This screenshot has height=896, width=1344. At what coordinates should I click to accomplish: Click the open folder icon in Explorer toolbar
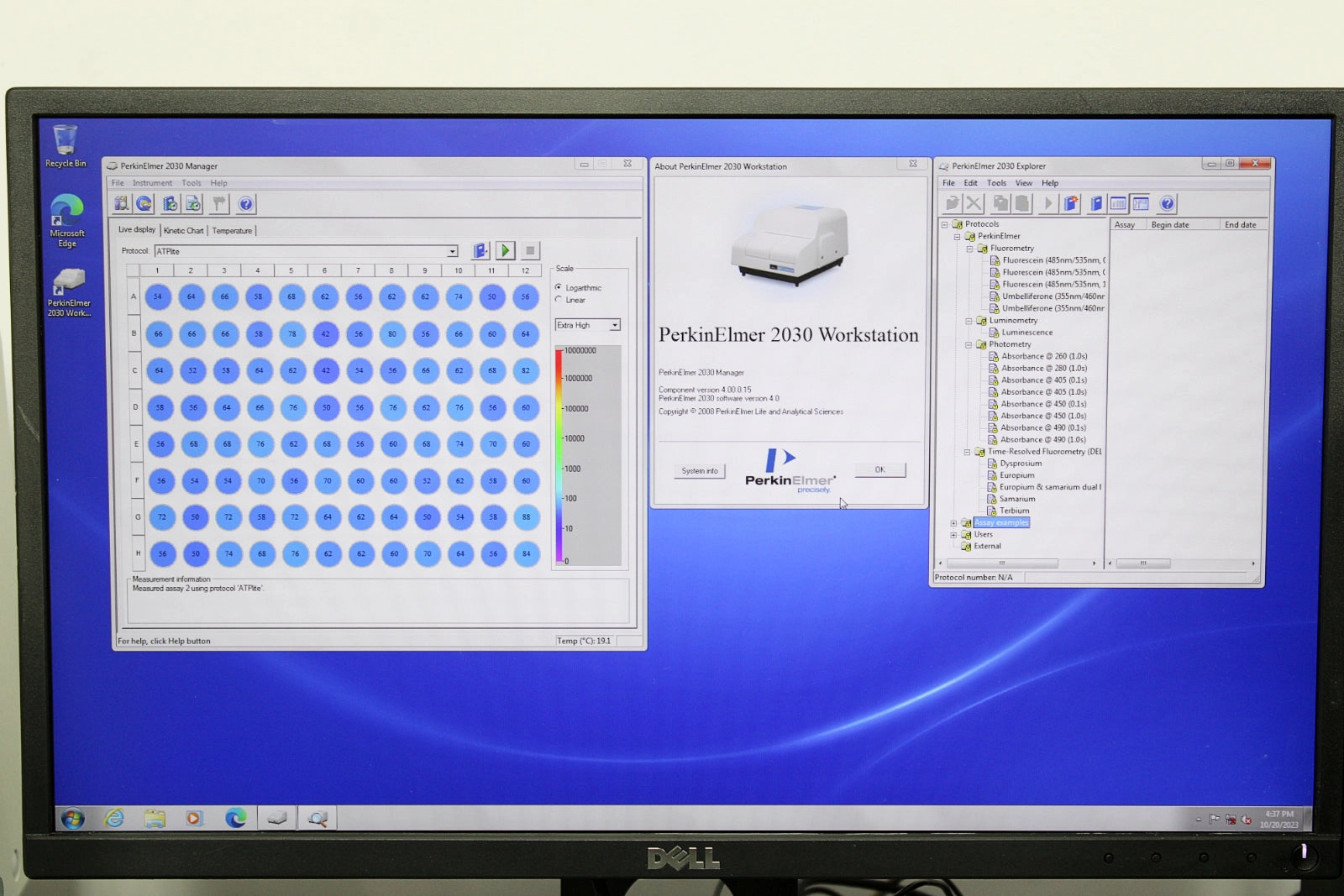click(952, 203)
